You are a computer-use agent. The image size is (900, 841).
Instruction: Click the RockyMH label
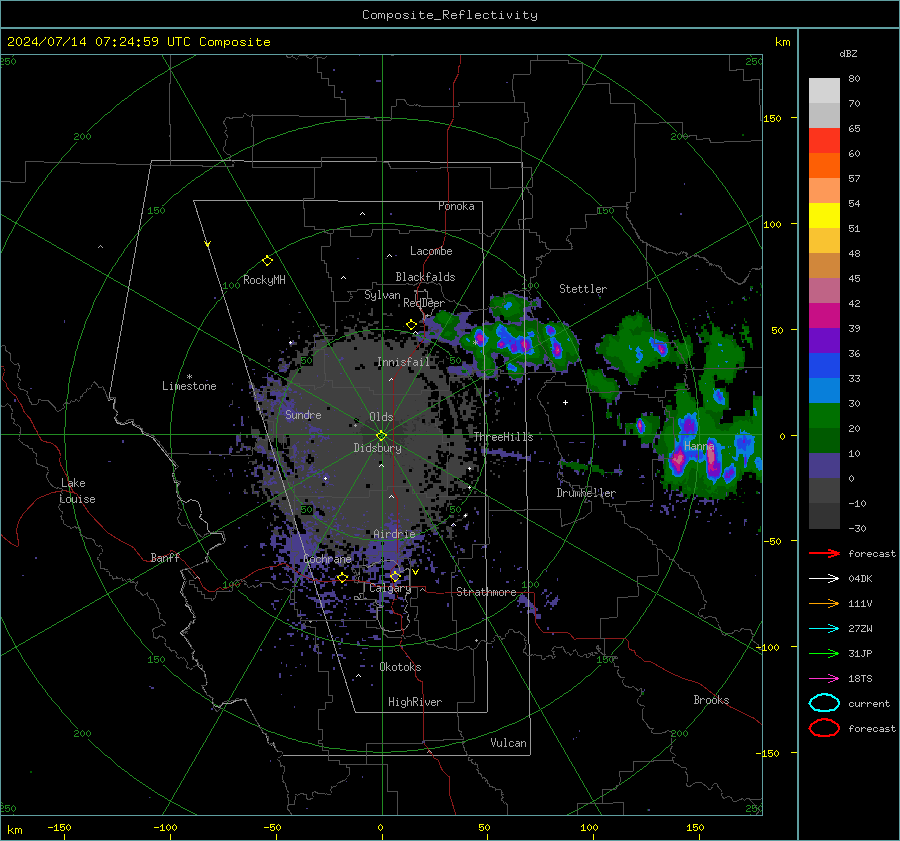(264, 280)
